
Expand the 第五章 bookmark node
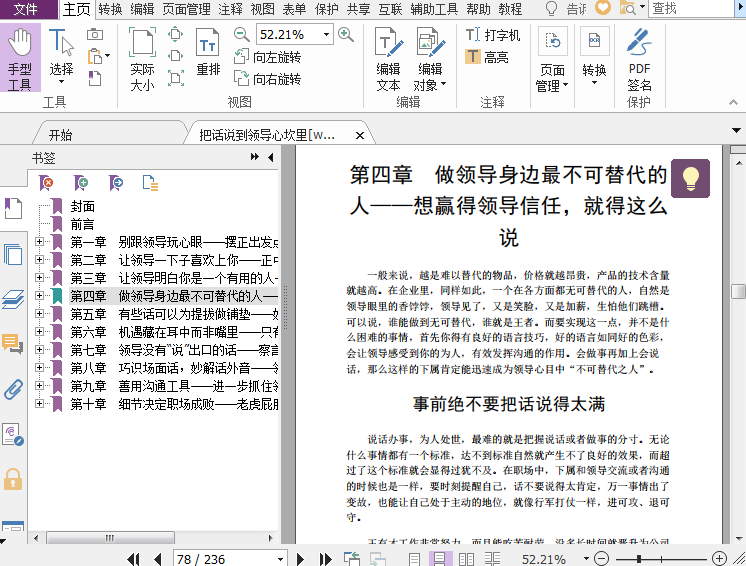[x=39, y=314]
